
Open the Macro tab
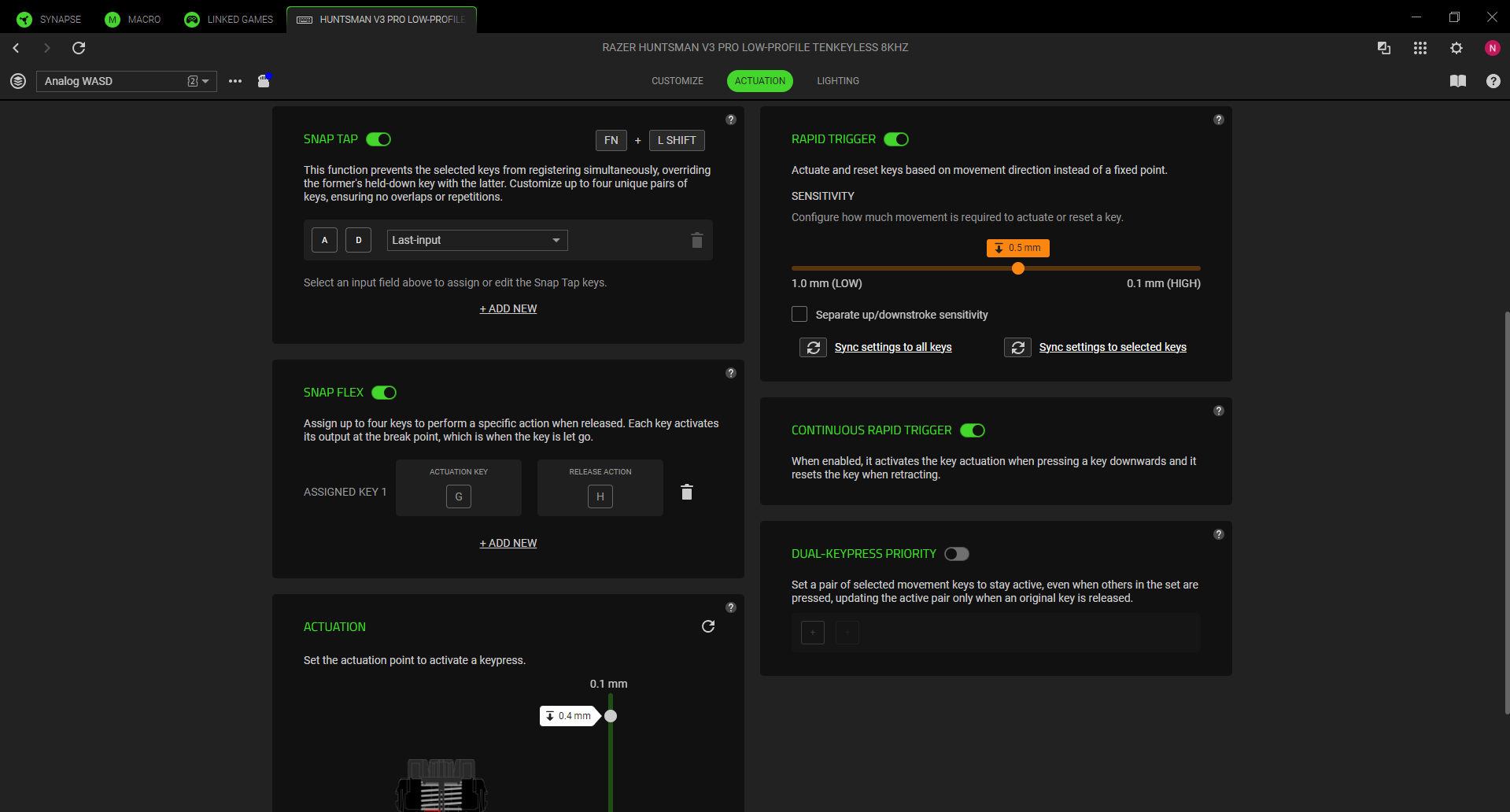coord(133,19)
